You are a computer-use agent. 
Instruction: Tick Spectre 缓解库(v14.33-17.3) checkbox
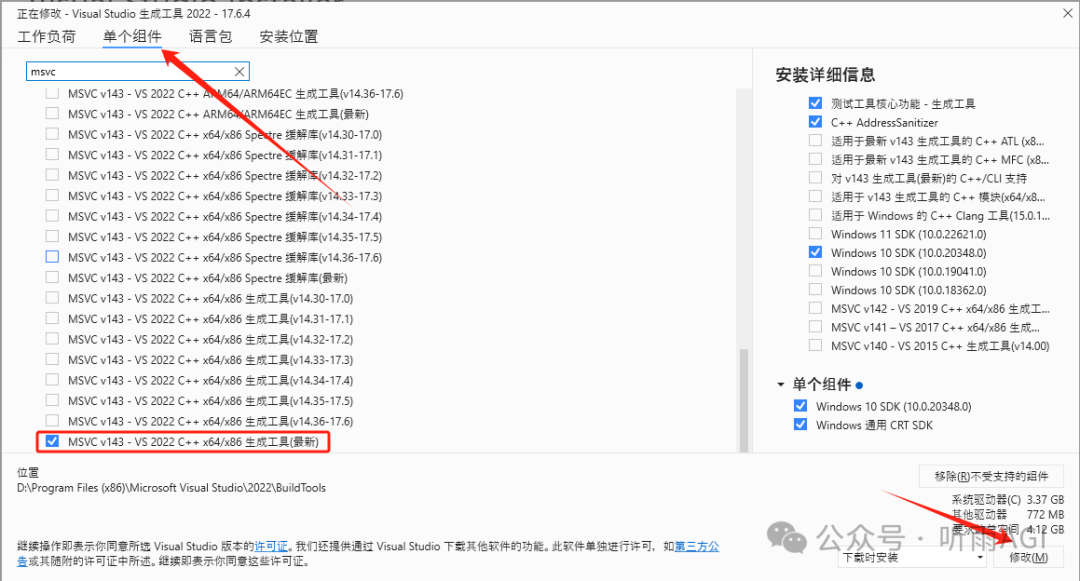click(52, 196)
